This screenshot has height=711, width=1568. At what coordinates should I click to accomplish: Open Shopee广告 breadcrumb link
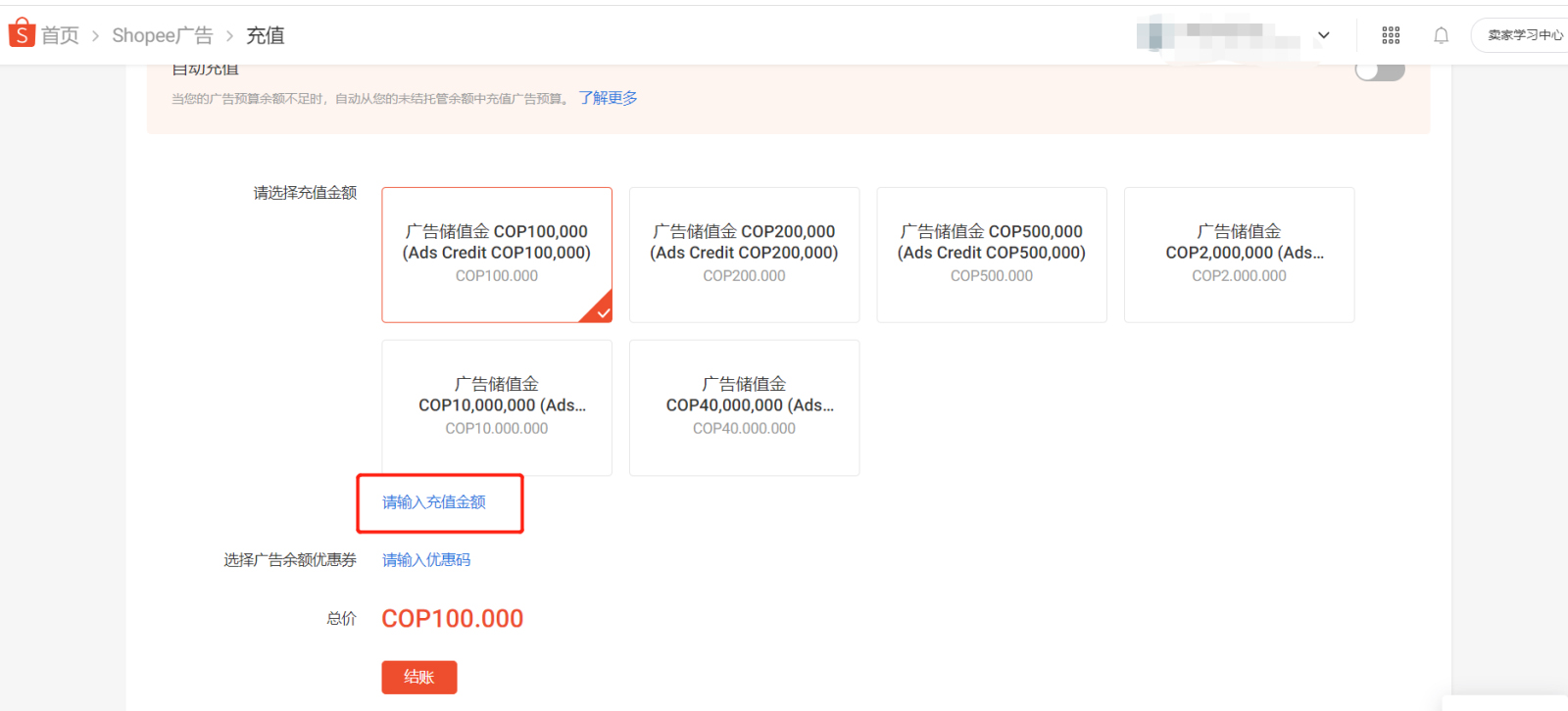pyautogui.click(x=163, y=35)
